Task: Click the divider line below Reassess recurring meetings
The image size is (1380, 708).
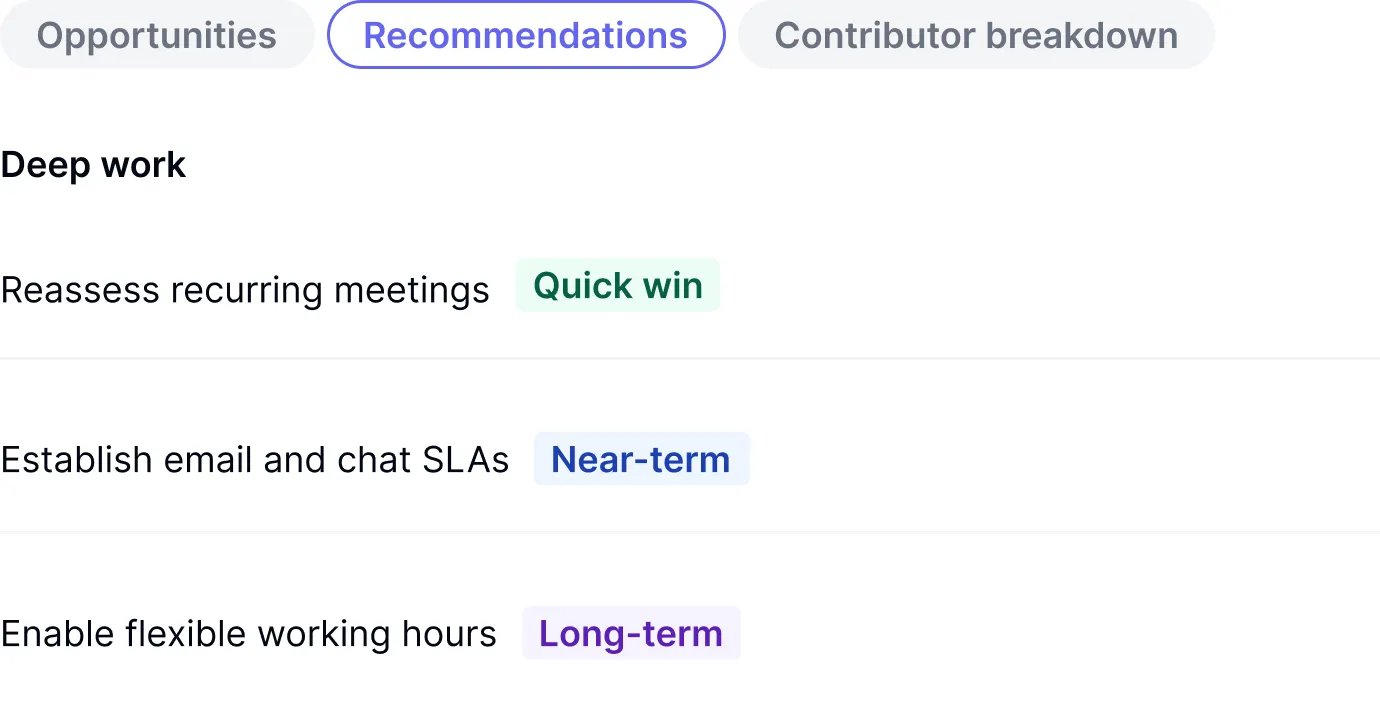Action: coord(690,358)
